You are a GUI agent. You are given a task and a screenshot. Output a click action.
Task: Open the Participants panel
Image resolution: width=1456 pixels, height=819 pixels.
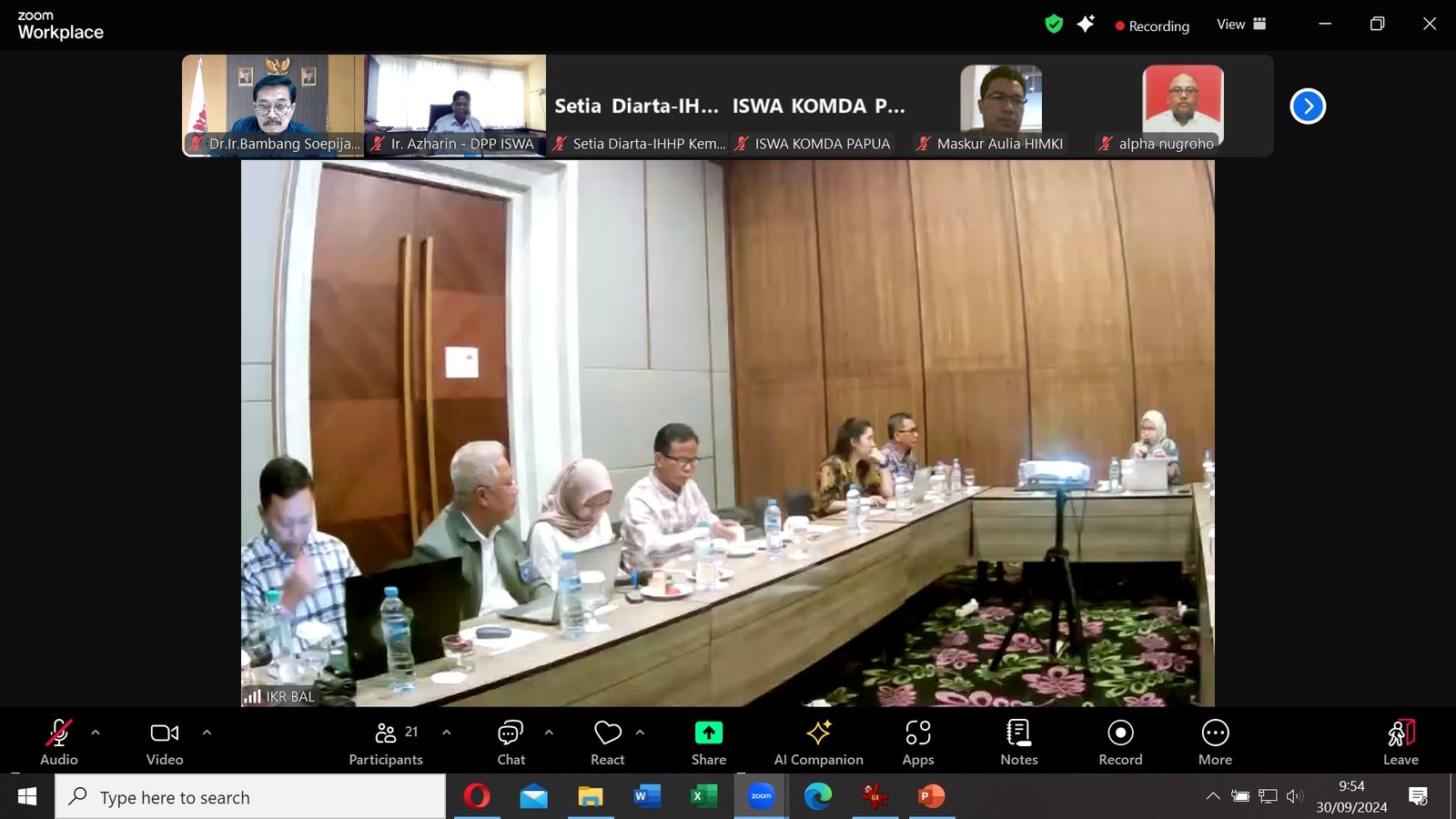click(x=386, y=743)
